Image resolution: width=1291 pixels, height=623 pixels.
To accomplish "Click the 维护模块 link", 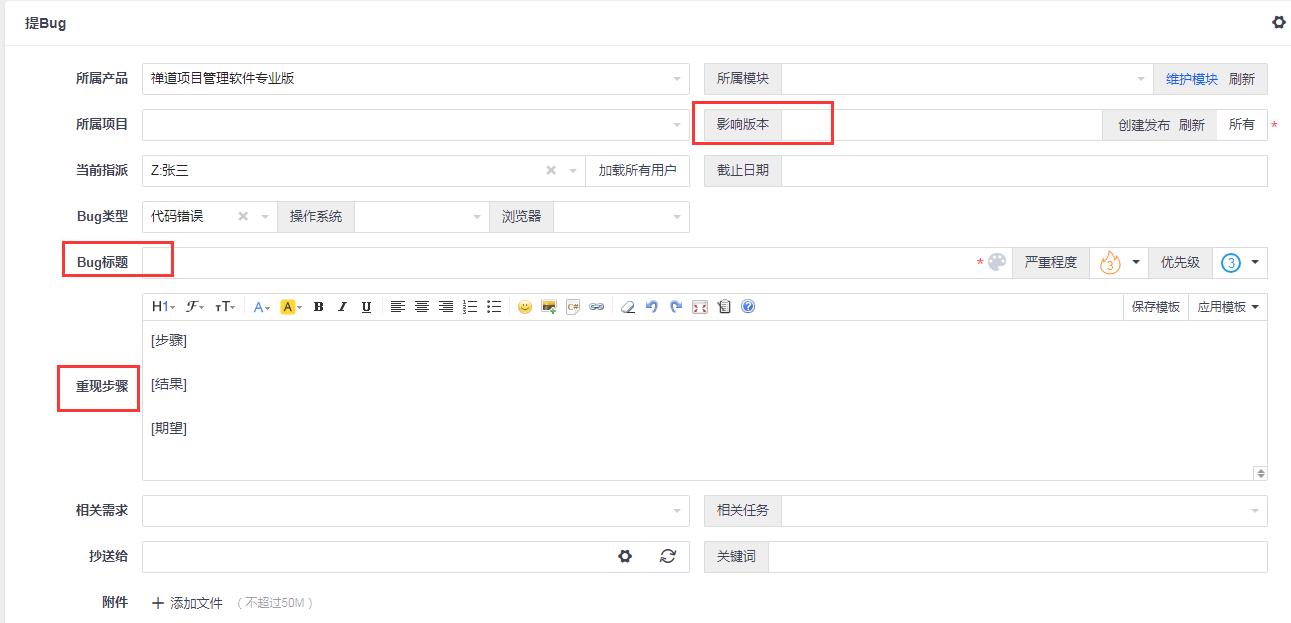I will (1191, 79).
